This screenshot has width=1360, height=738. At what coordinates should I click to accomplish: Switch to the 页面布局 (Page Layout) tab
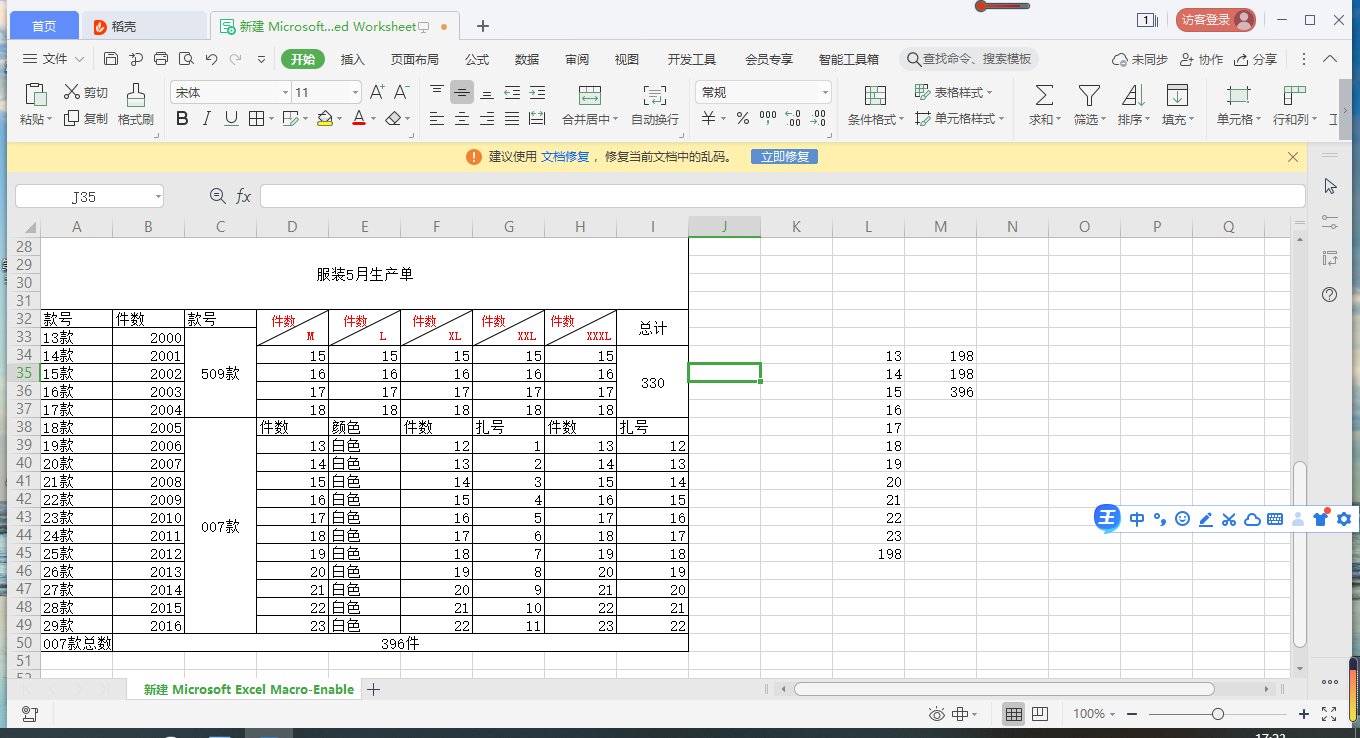[x=414, y=59]
